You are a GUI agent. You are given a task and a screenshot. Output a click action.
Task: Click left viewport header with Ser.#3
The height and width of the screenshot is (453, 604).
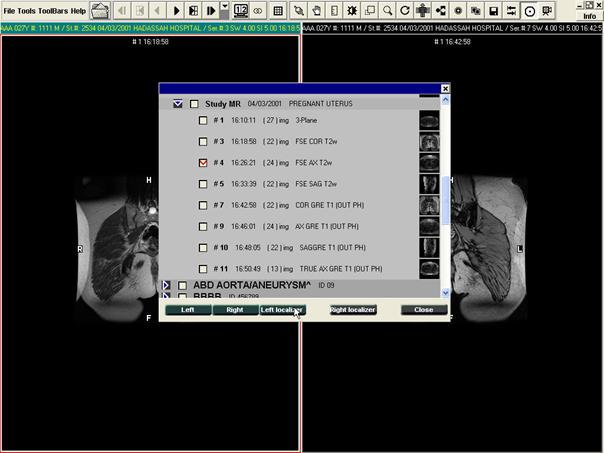click(150, 29)
